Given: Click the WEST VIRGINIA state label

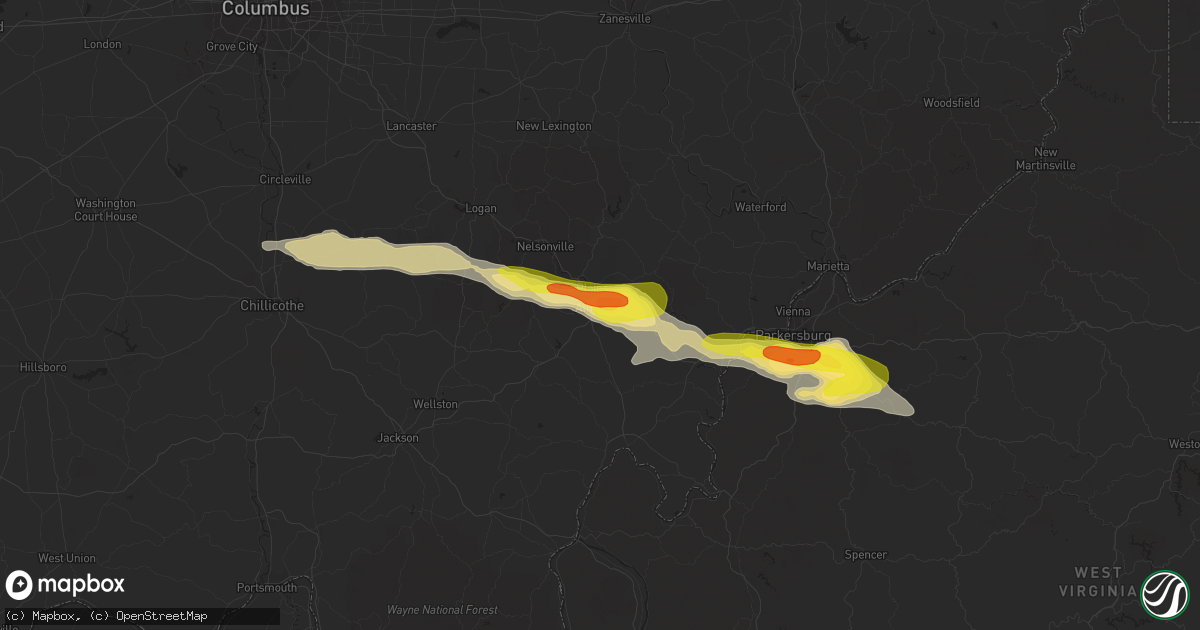Looking at the screenshot, I should [1098, 582].
